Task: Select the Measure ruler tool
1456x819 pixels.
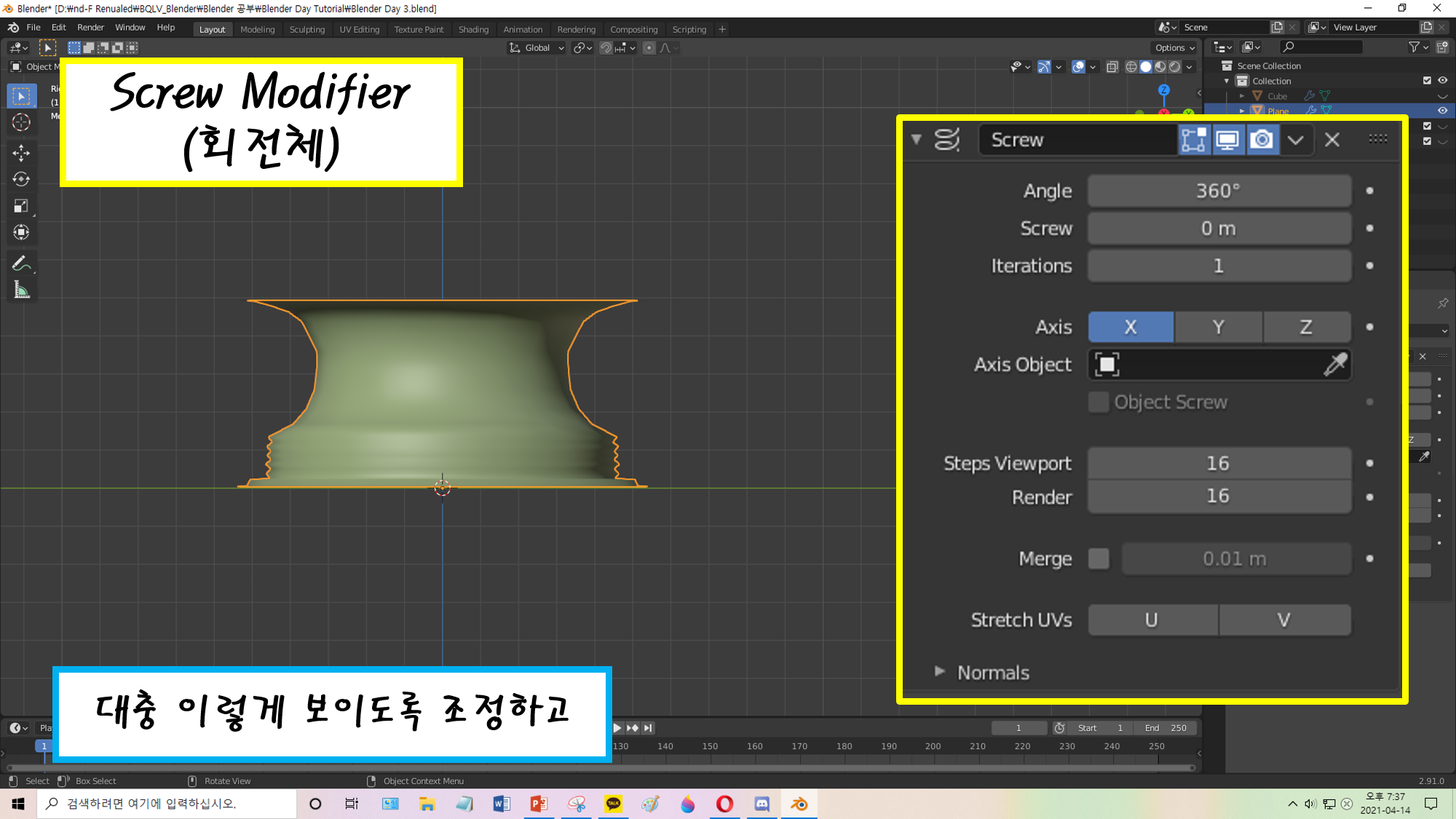Action: pos(21,290)
